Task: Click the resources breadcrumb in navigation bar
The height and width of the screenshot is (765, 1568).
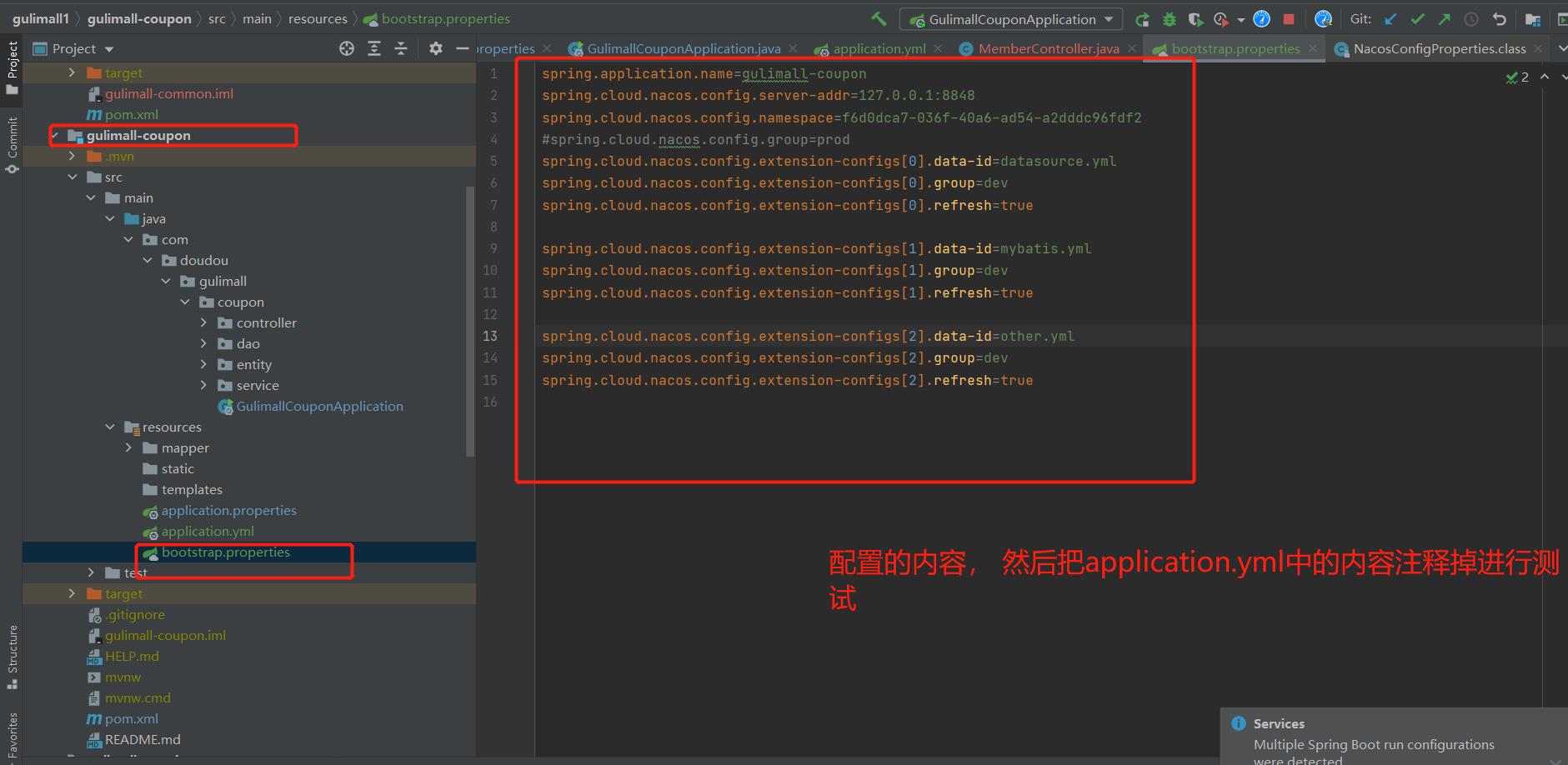Action: (318, 18)
